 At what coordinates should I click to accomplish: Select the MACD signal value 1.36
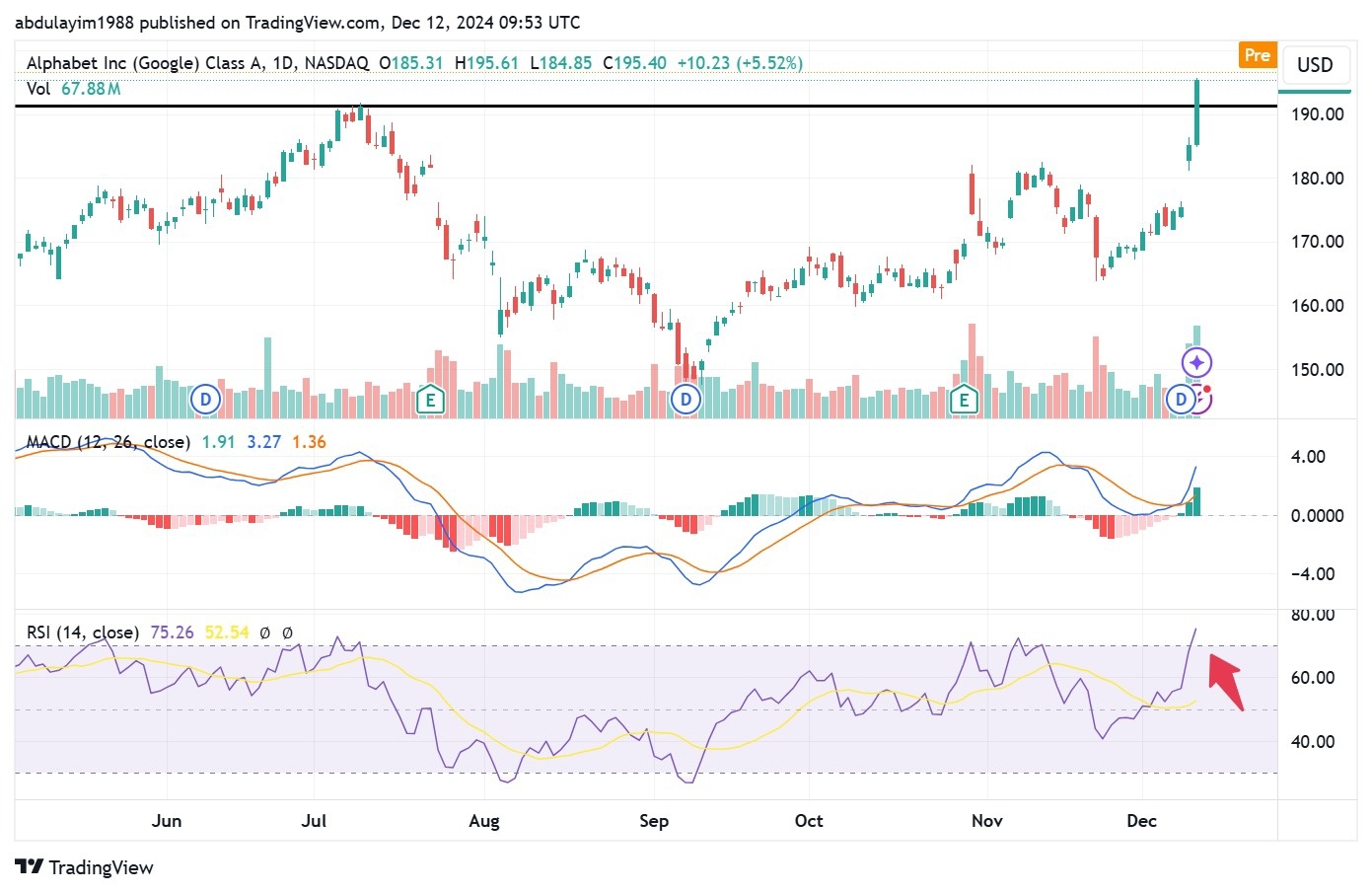click(309, 442)
